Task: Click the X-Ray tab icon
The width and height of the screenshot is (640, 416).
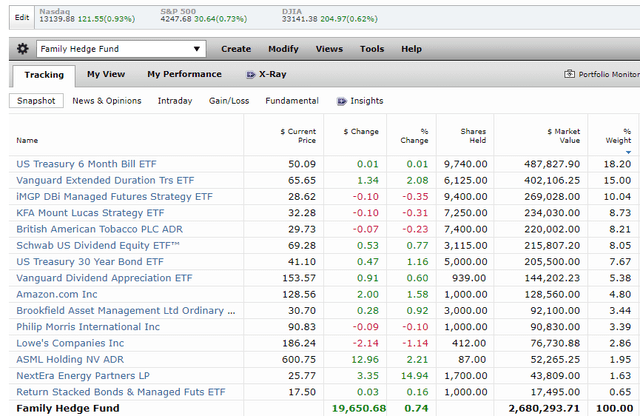Action: coord(250,74)
